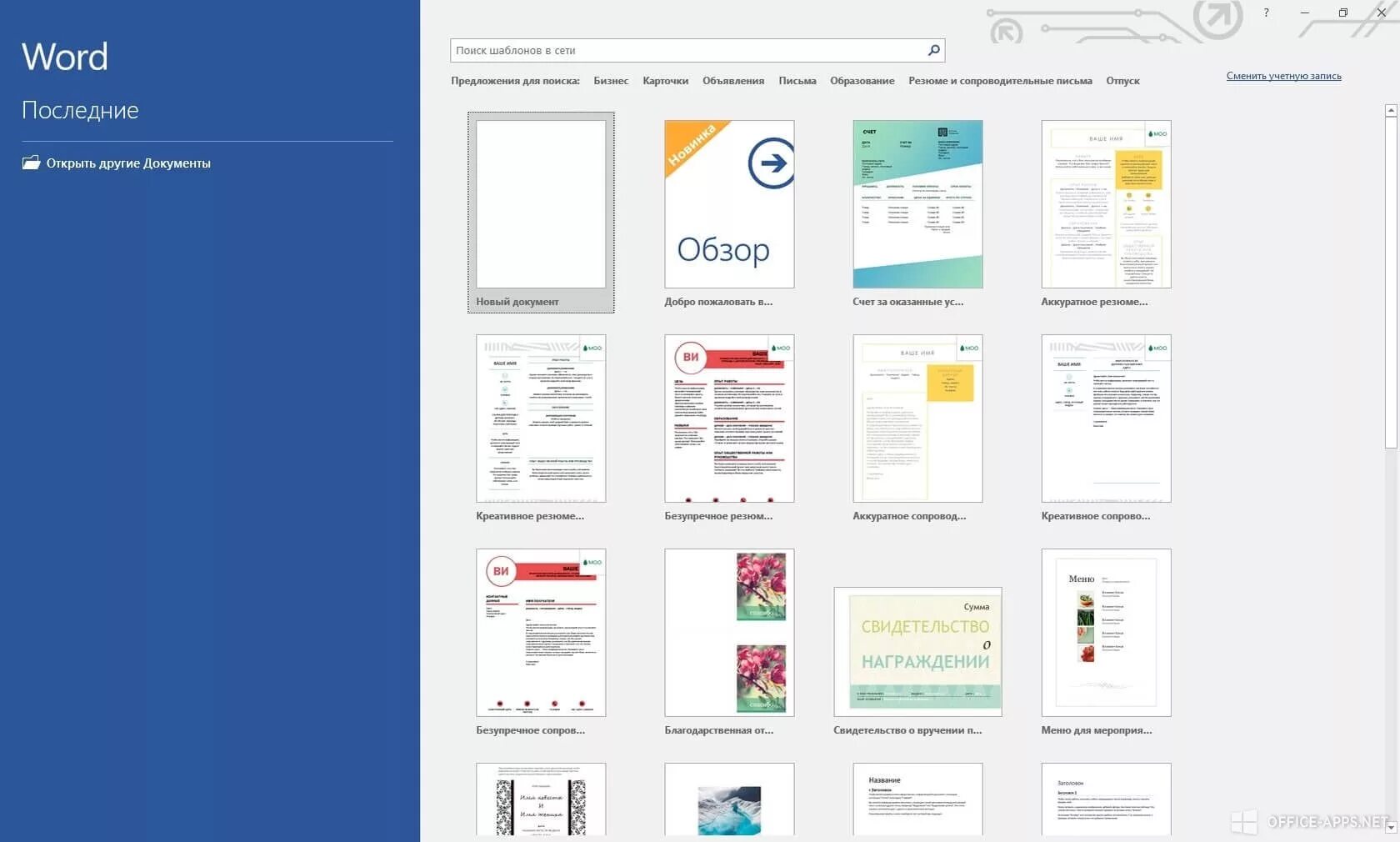Click the search magnifier icon
The height and width of the screenshot is (842, 1400).
pyautogui.click(x=934, y=50)
